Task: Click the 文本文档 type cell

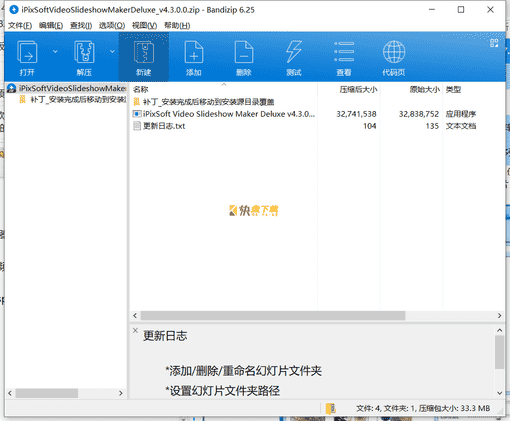Action: pyautogui.click(x=461, y=126)
